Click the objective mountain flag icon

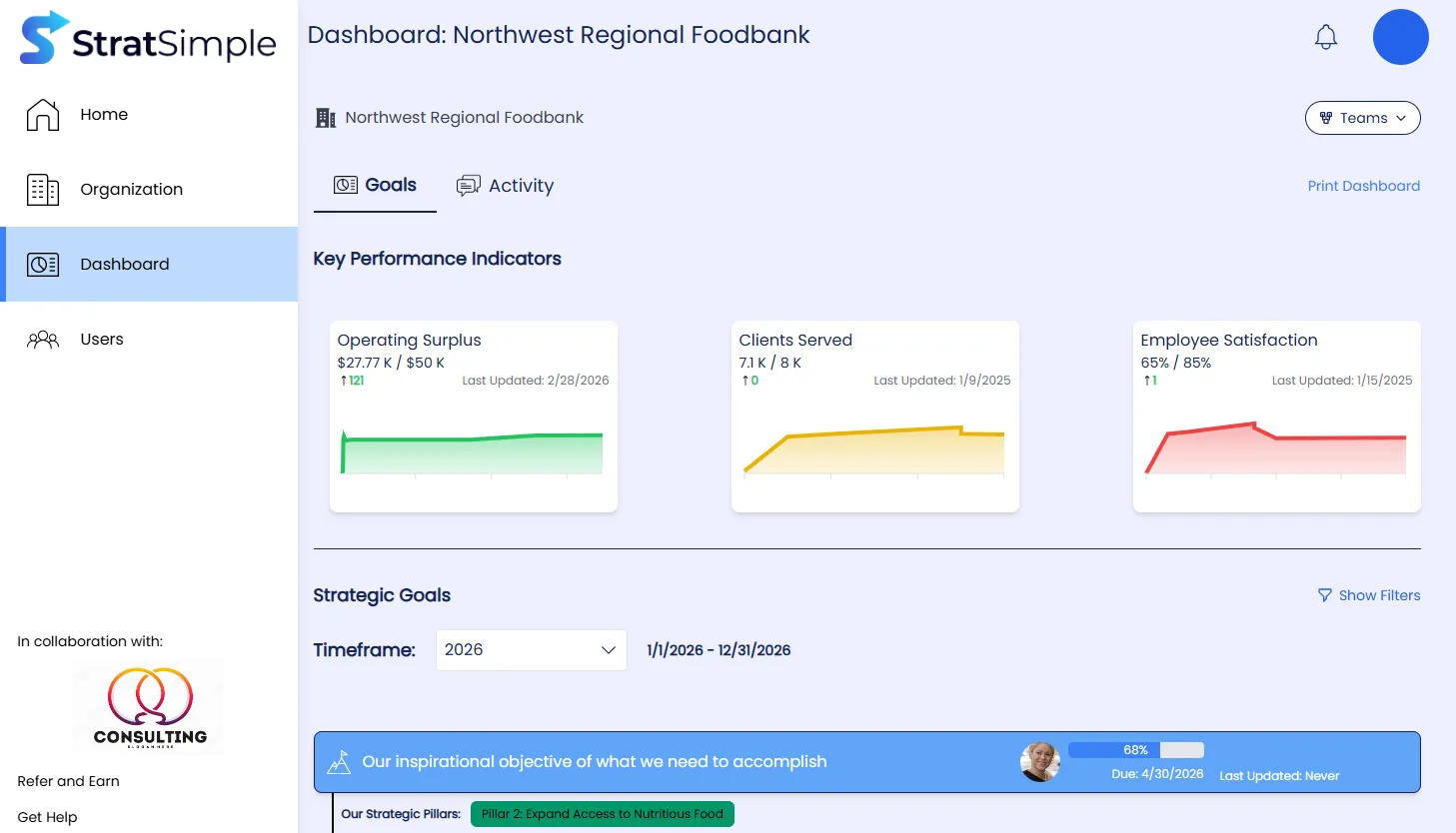(339, 762)
